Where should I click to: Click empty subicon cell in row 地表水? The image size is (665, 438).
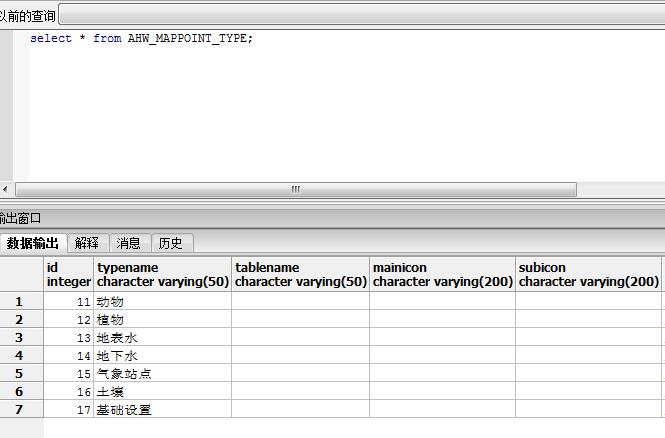click(588, 338)
